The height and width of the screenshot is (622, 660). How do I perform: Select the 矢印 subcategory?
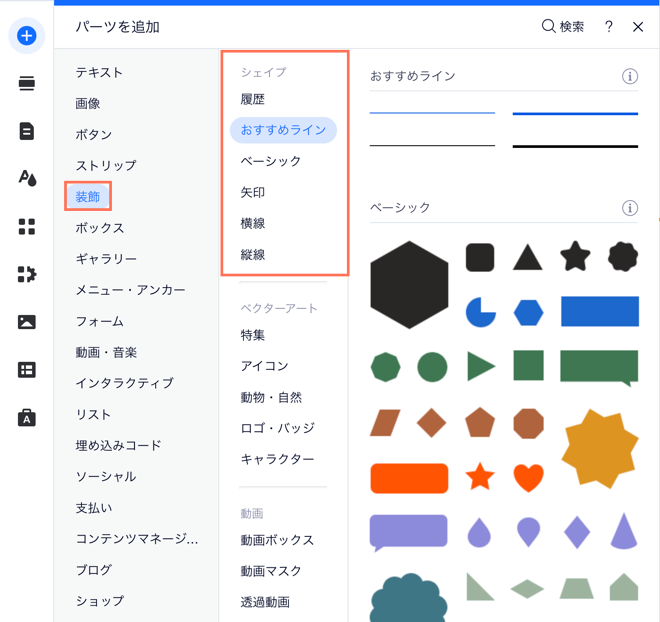coord(253,192)
